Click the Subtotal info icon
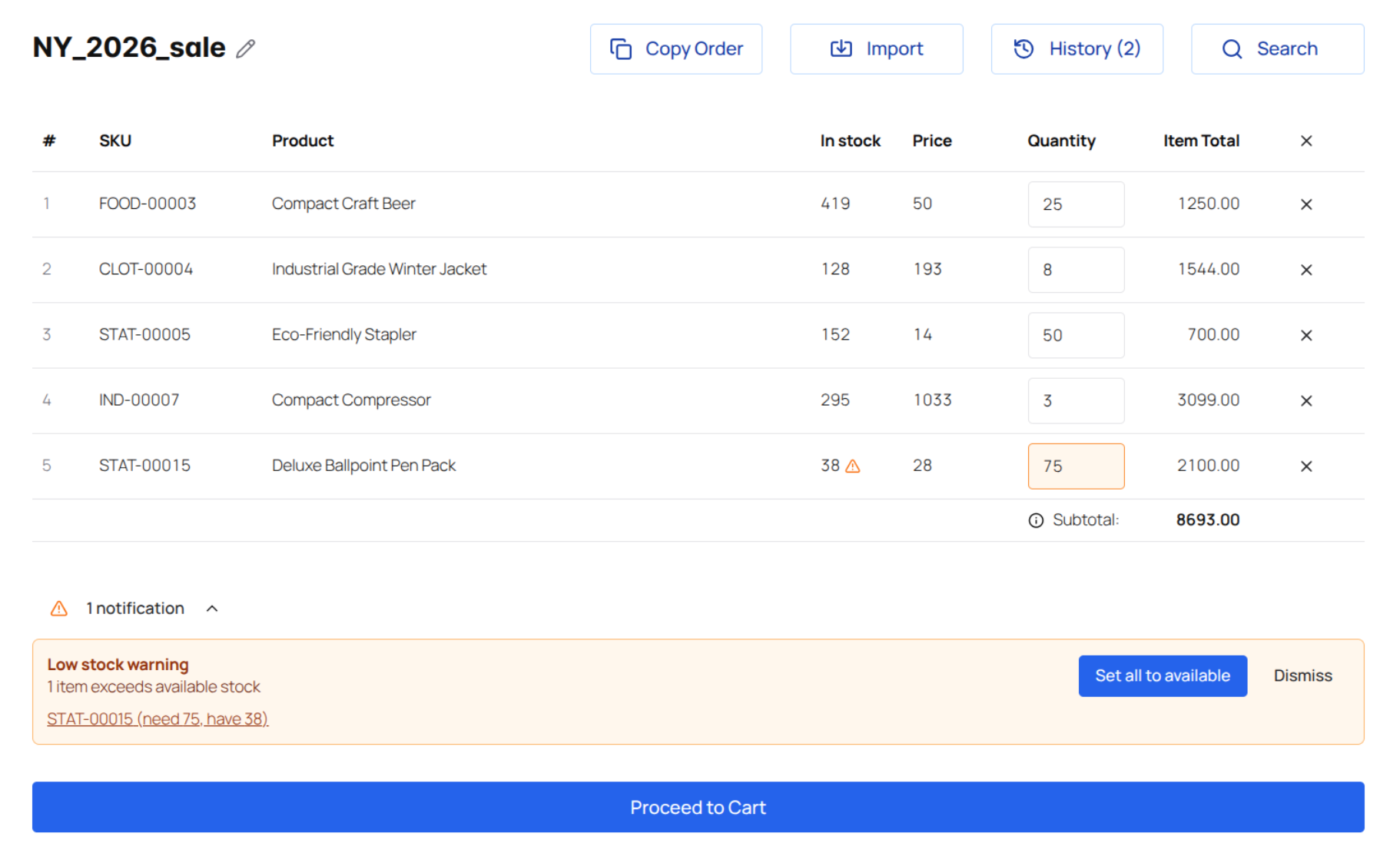The image size is (1400, 863). pos(1036,521)
